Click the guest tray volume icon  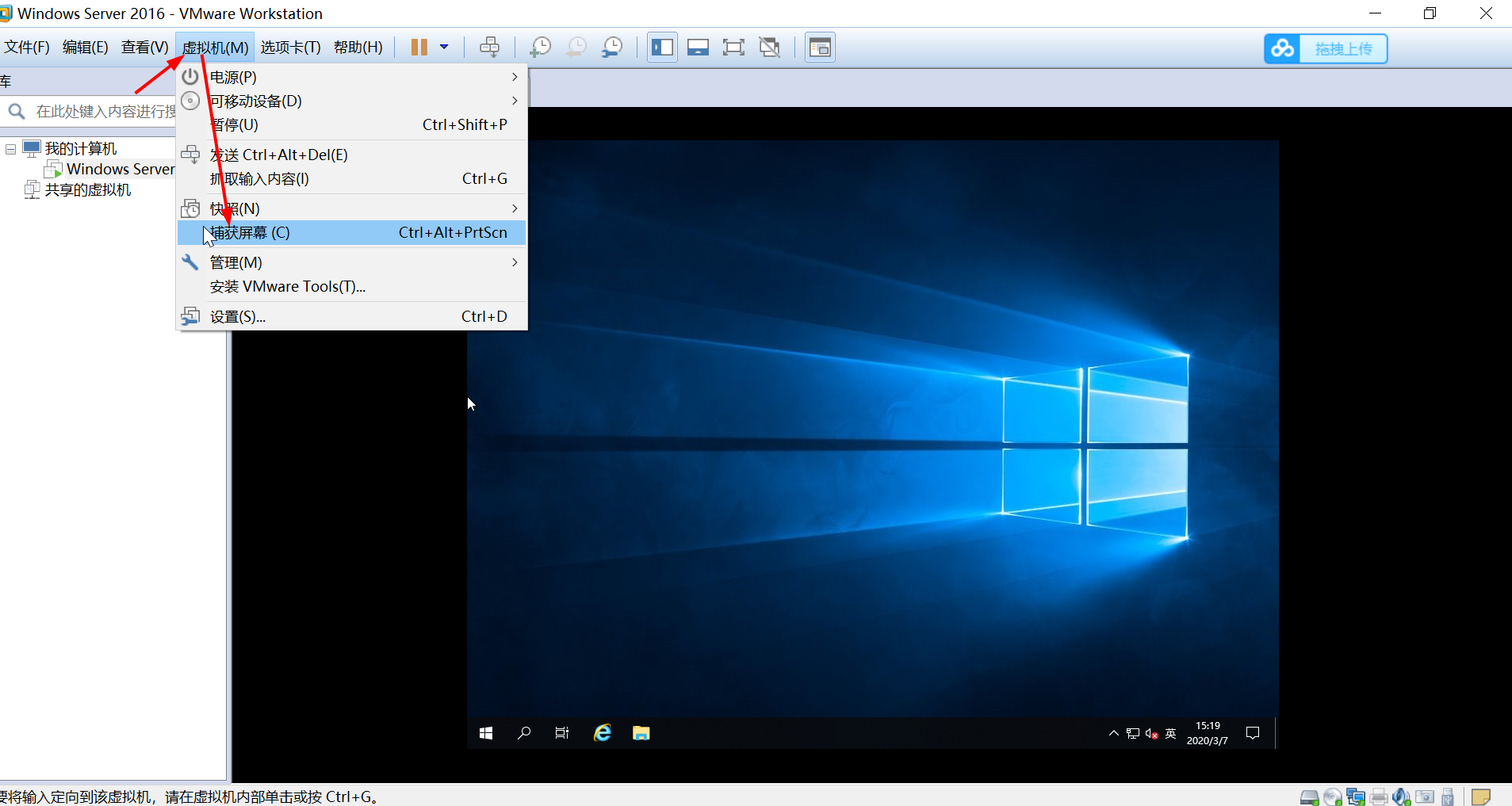point(1152,734)
